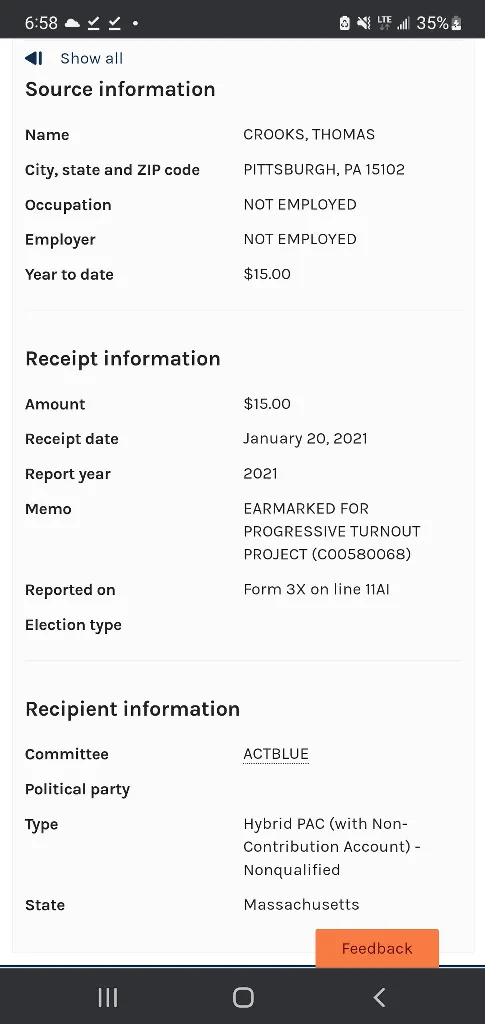Tap the LTE signal indicator

(x=384, y=23)
